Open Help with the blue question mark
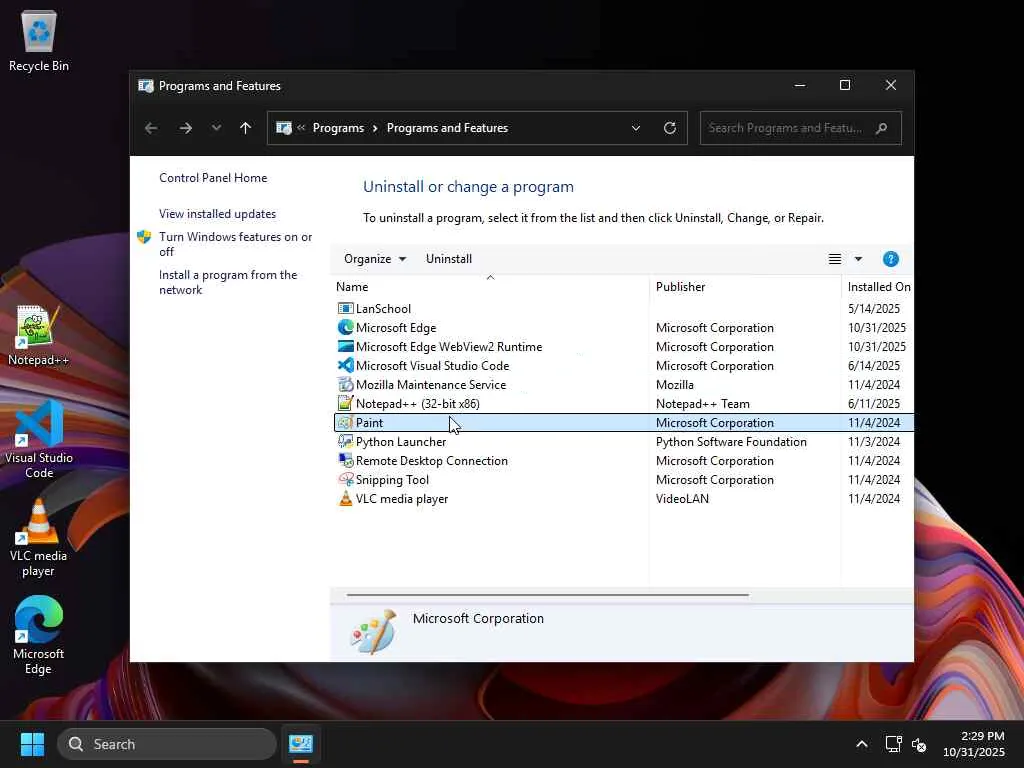 click(890, 259)
